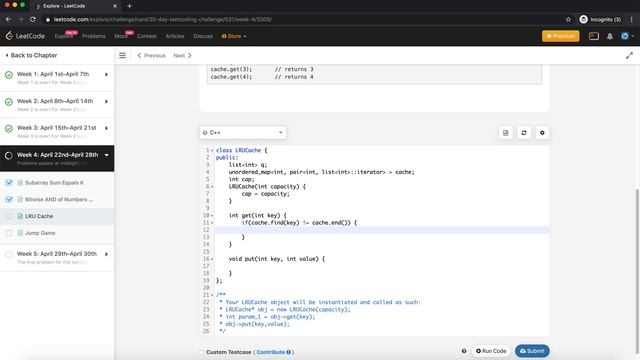Screen dimensions: 640x360
Task: Open Chrome three-dot menu
Action: (631, 19)
